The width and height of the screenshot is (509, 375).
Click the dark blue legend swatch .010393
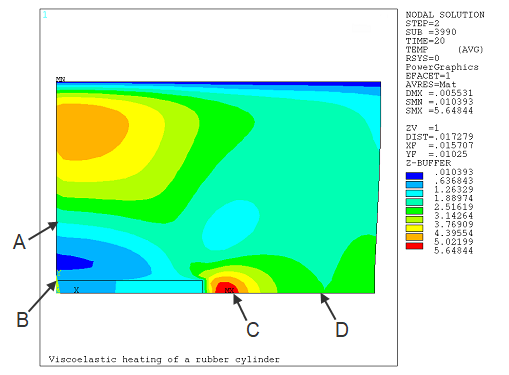coord(414,176)
